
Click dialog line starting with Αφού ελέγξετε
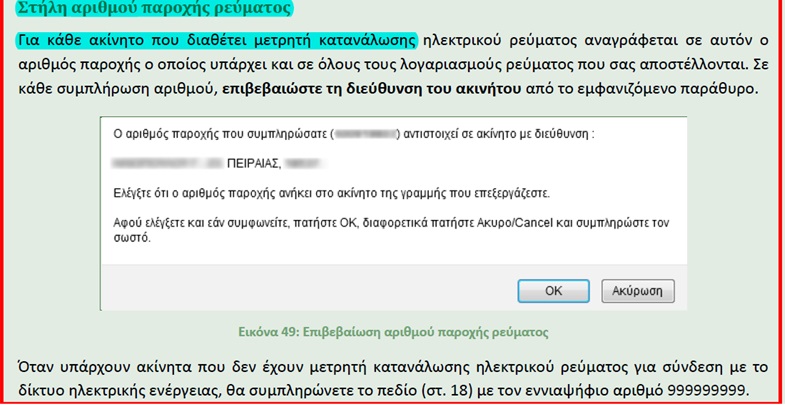tap(380, 221)
